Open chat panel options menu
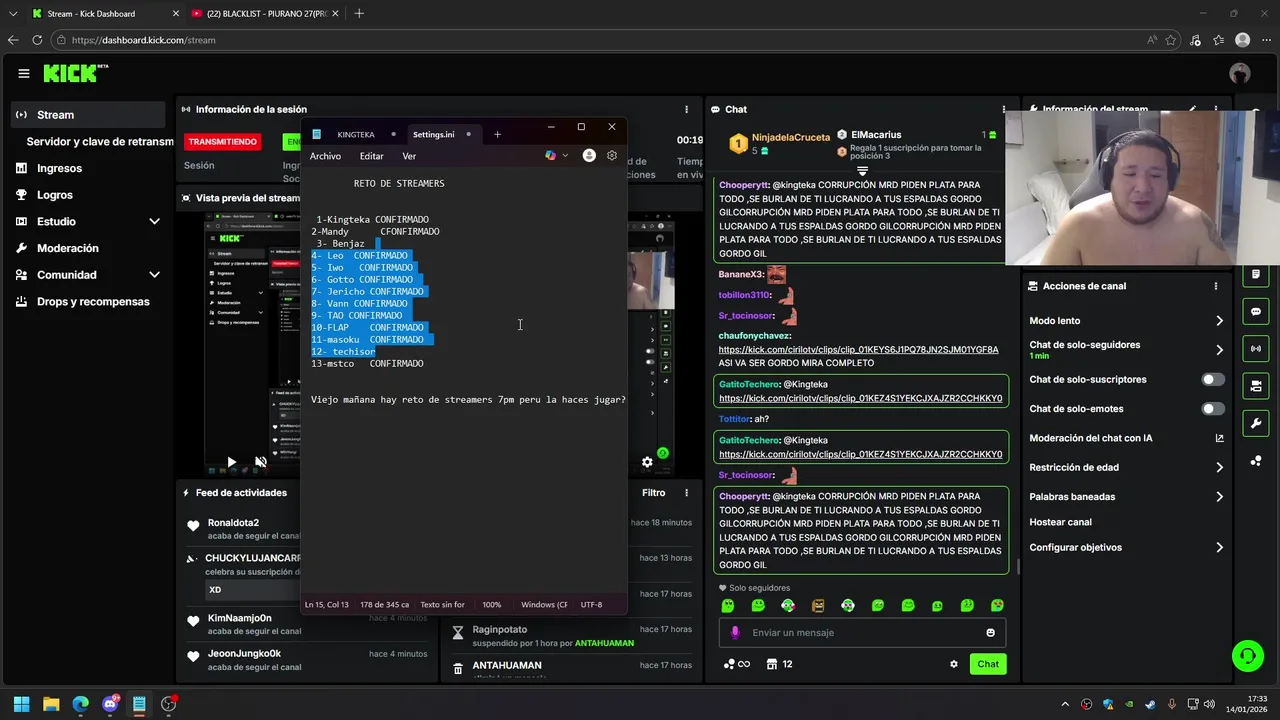Screen dimensions: 1280x720 [x=1004, y=109]
